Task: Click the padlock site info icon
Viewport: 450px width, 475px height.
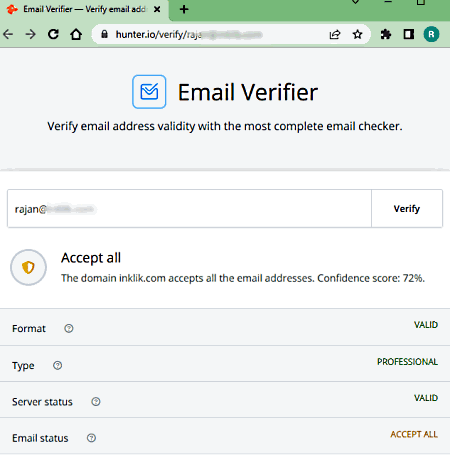Action: 104,34
